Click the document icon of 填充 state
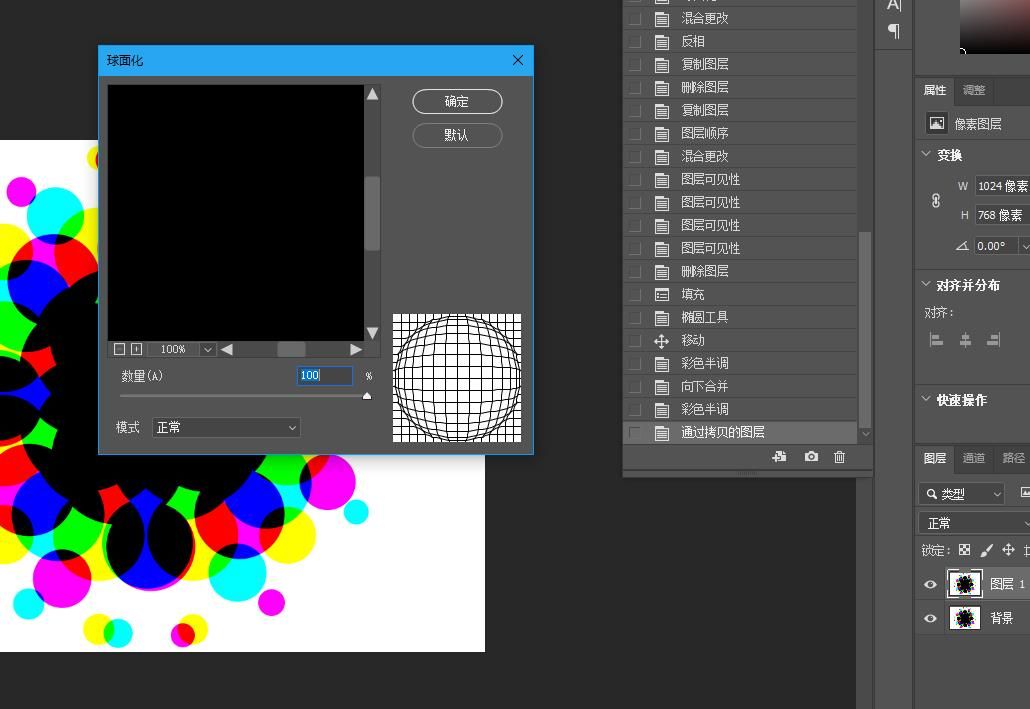The image size is (1030, 709). pyautogui.click(x=661, y=294)
